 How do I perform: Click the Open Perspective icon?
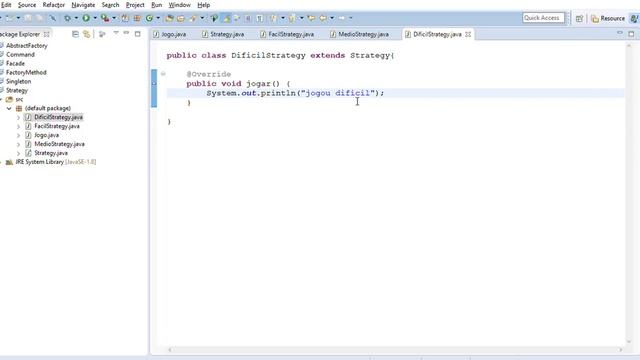pyautogui.click(x=579, y=18)
